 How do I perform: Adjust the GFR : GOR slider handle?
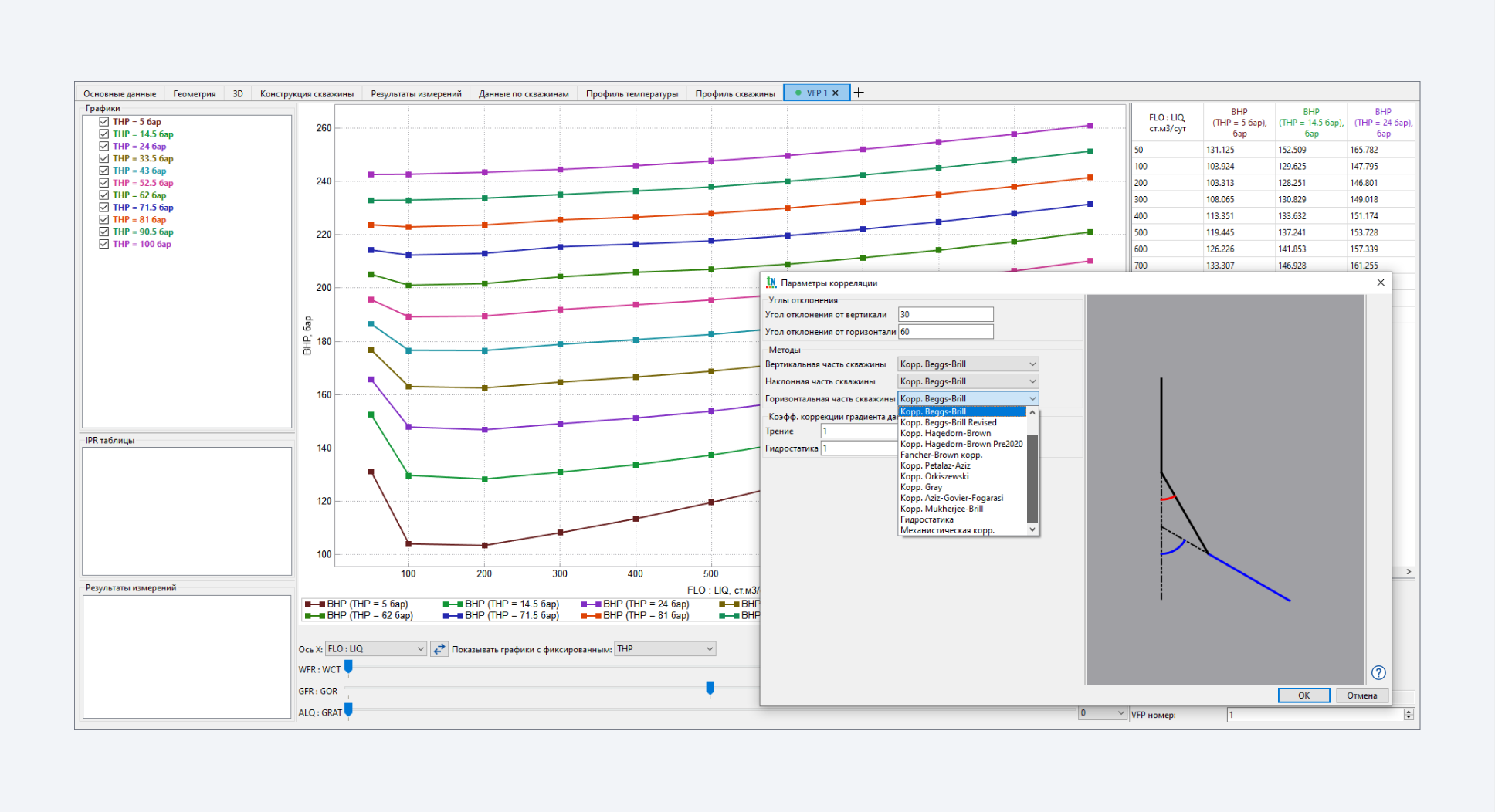(710, 688)
